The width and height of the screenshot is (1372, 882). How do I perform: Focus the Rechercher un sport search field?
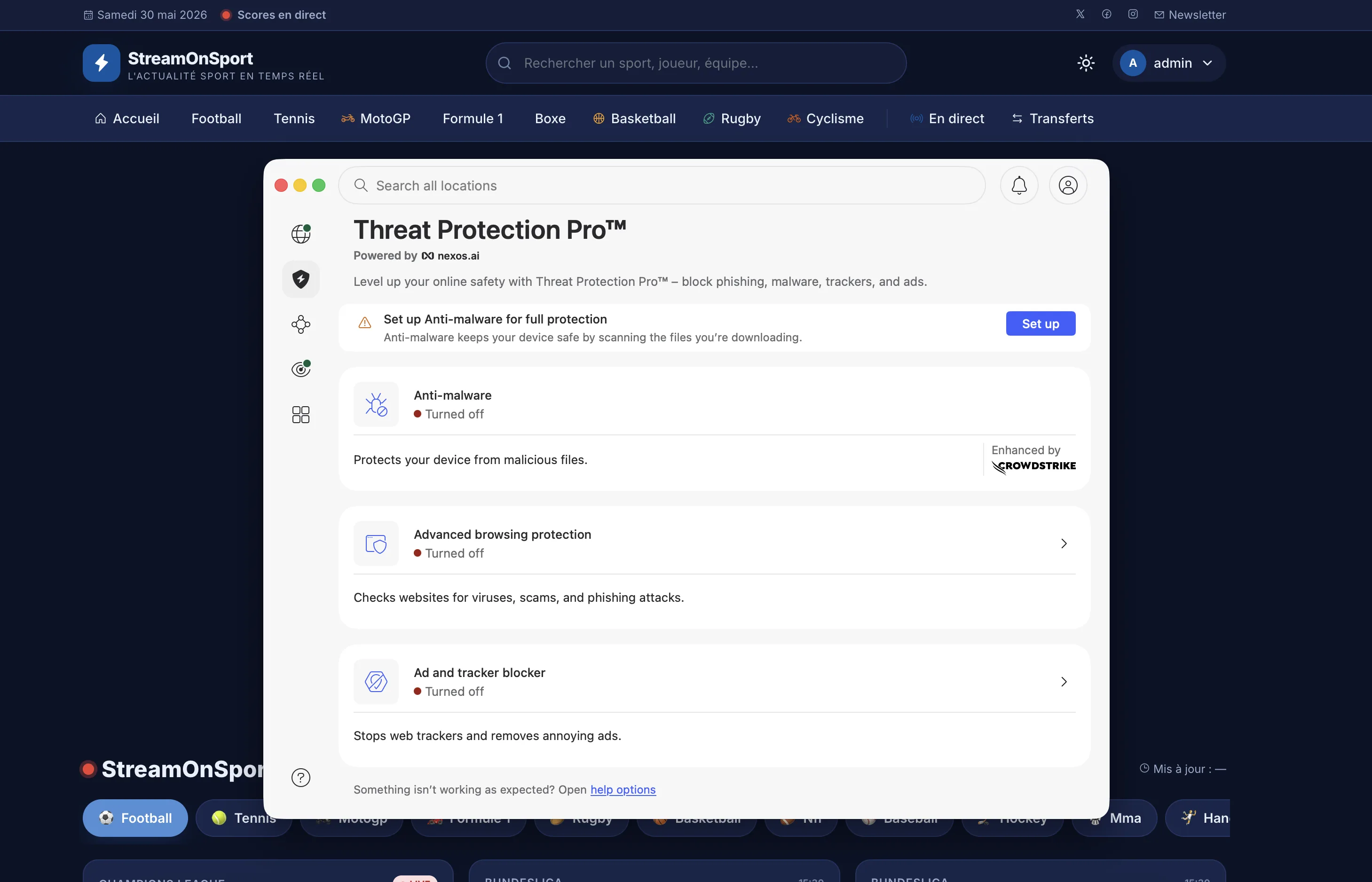(696, 63)
